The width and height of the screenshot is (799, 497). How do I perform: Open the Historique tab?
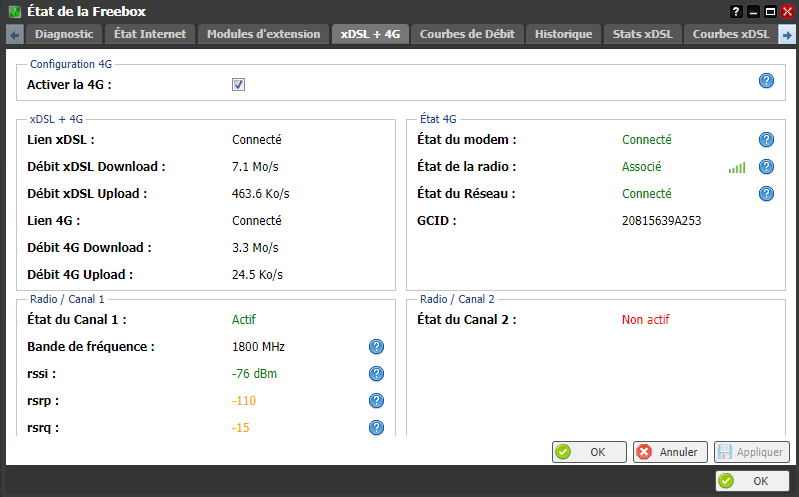[564, 34]
